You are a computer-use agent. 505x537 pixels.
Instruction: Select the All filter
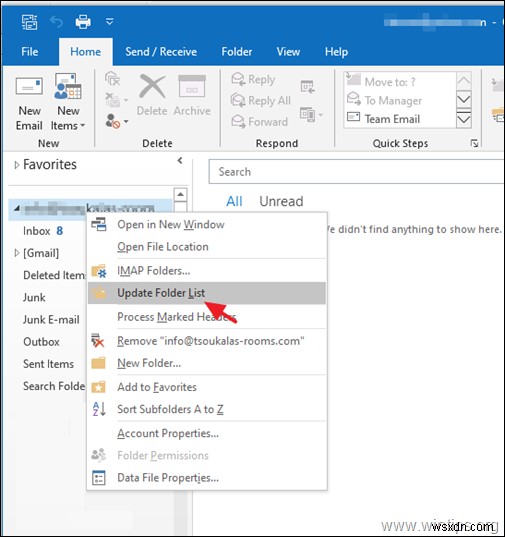pos(234,201)
